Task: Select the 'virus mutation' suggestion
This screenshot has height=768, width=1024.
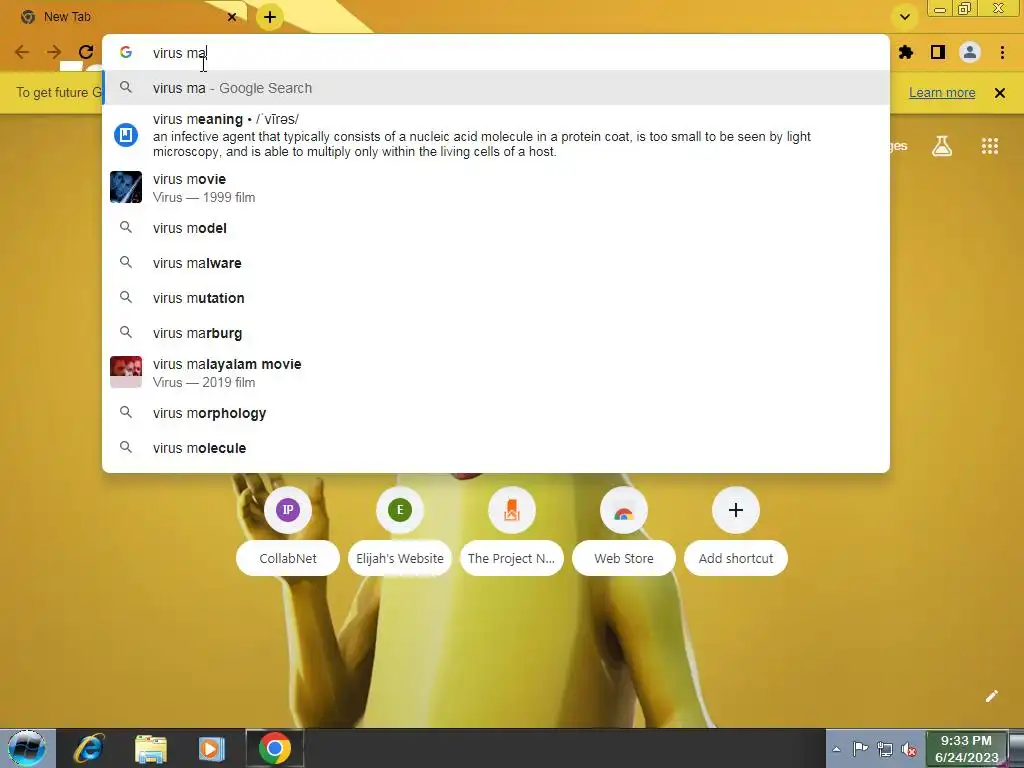Action: click(x=496, y=298)
